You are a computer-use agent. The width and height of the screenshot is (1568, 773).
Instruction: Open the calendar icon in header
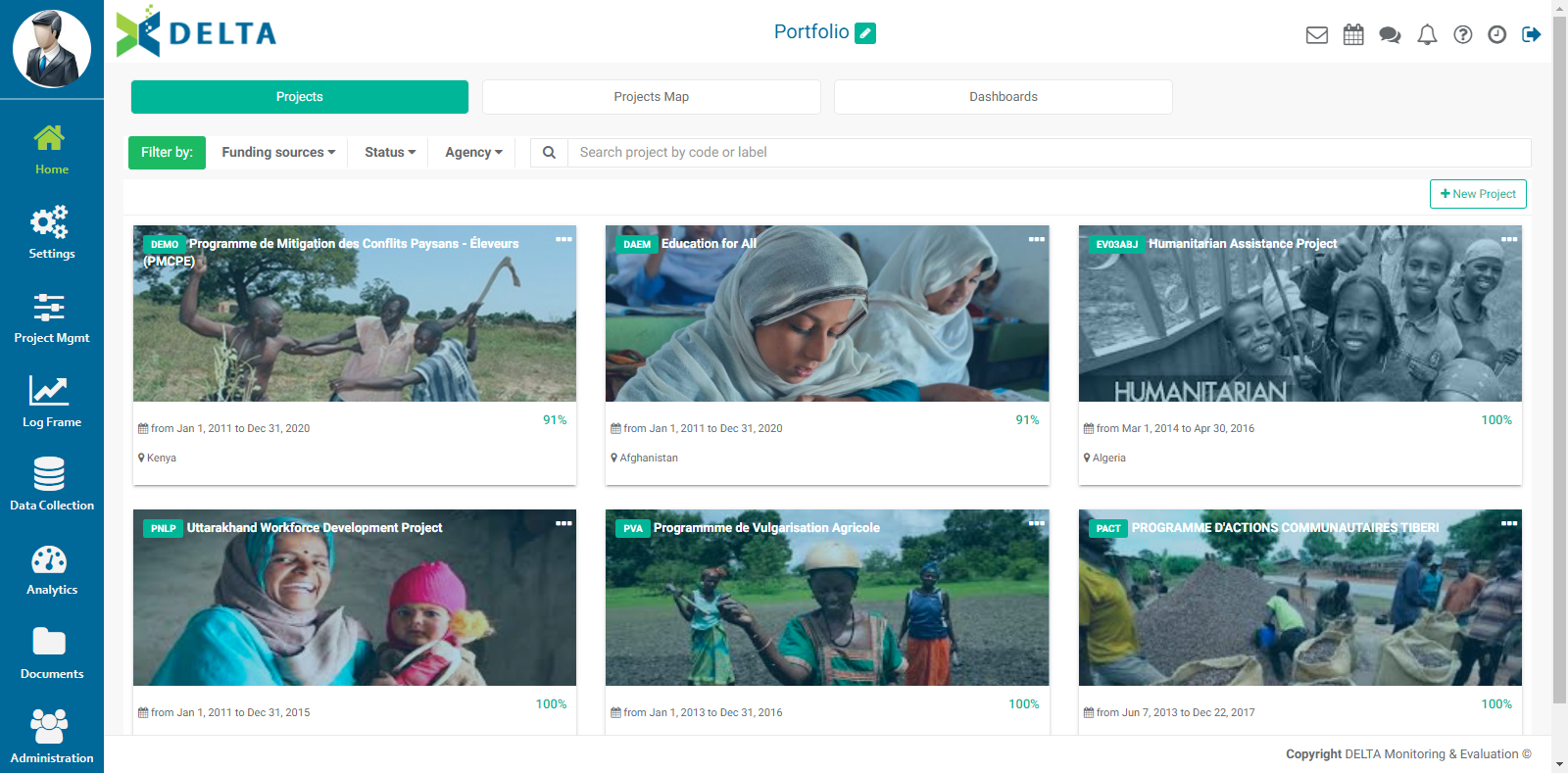point(1353,35)
